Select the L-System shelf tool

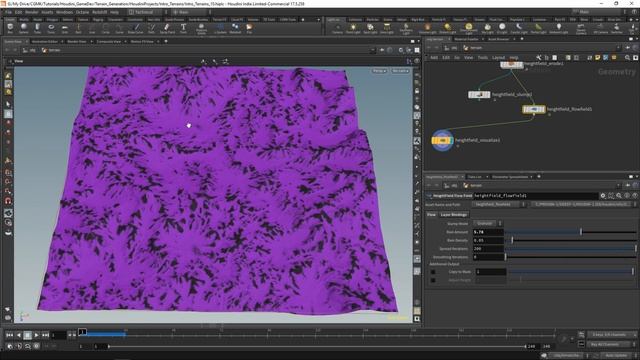coord(220,28)
